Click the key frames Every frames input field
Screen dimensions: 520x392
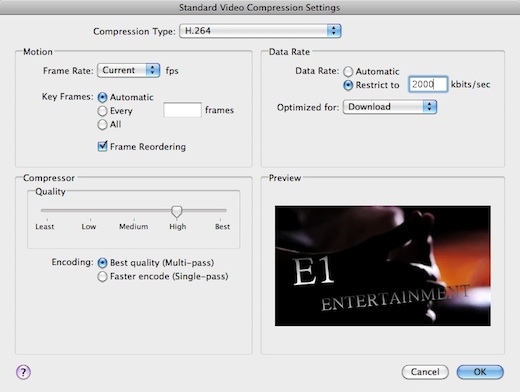(182, 110)
